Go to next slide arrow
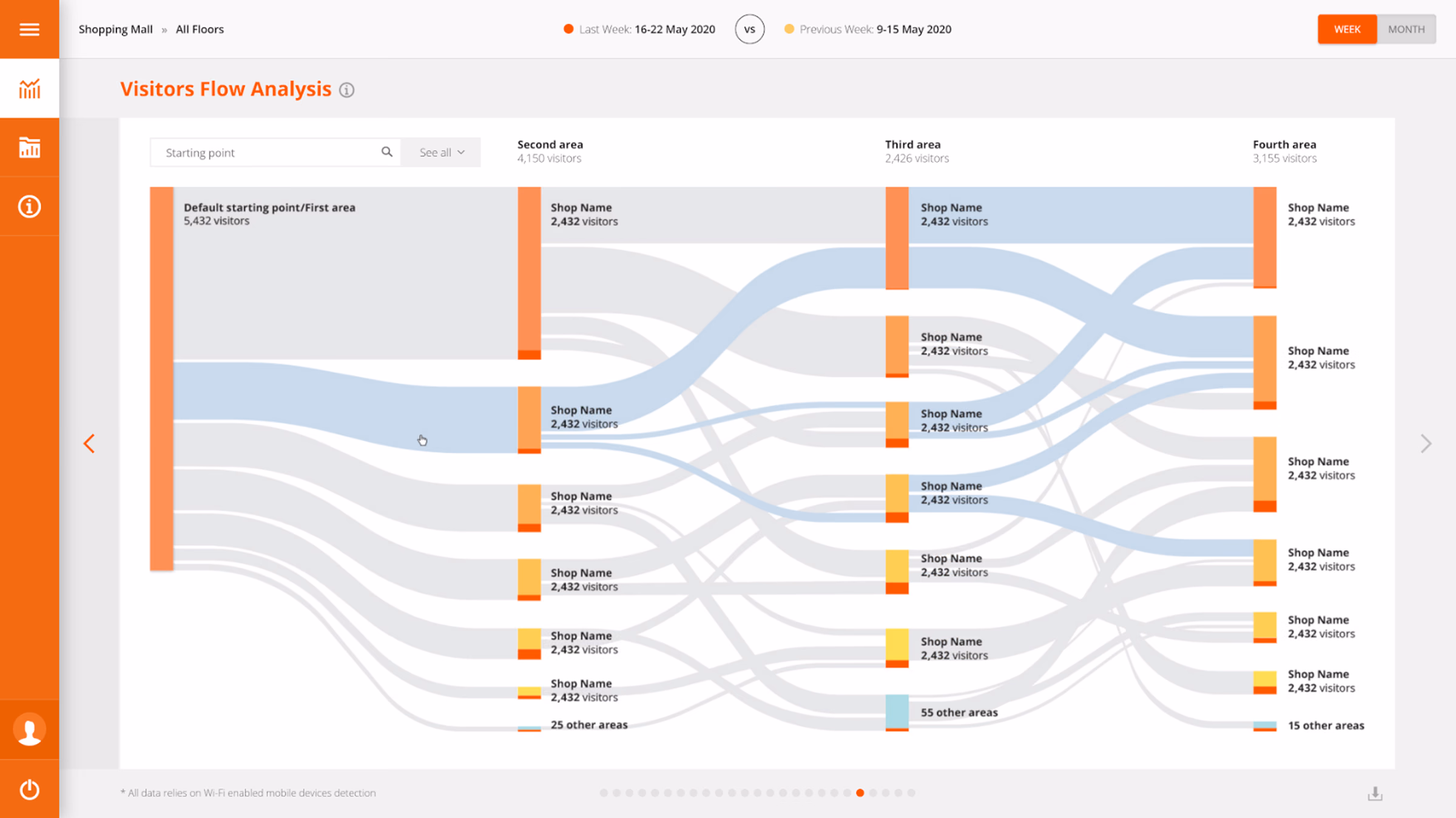Screen dimensions: 1456x818 click(x=1426, y=444)
